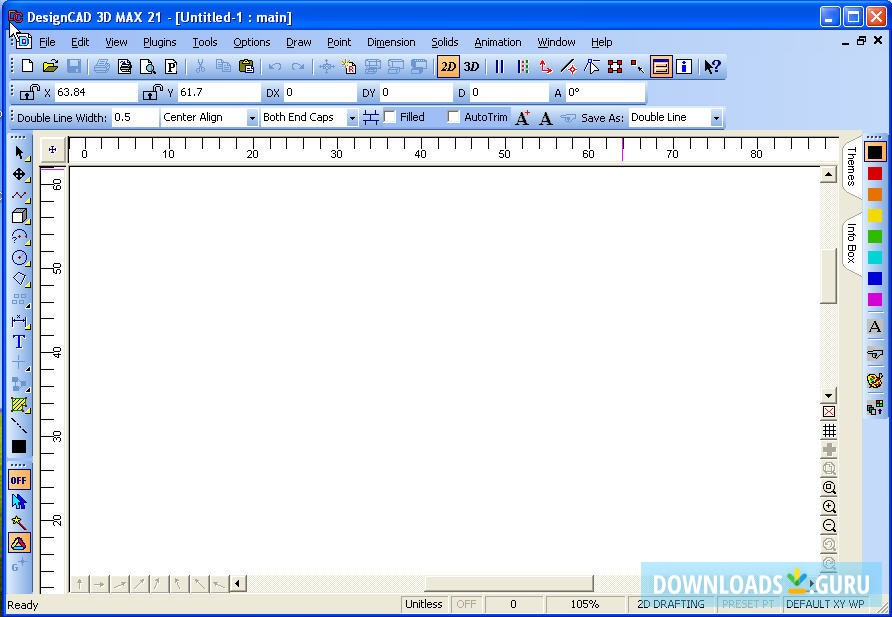Click DEFAULT XY WP in status bar
The width and height of the screenshot is (892, 617).
[x=825, y=604]
